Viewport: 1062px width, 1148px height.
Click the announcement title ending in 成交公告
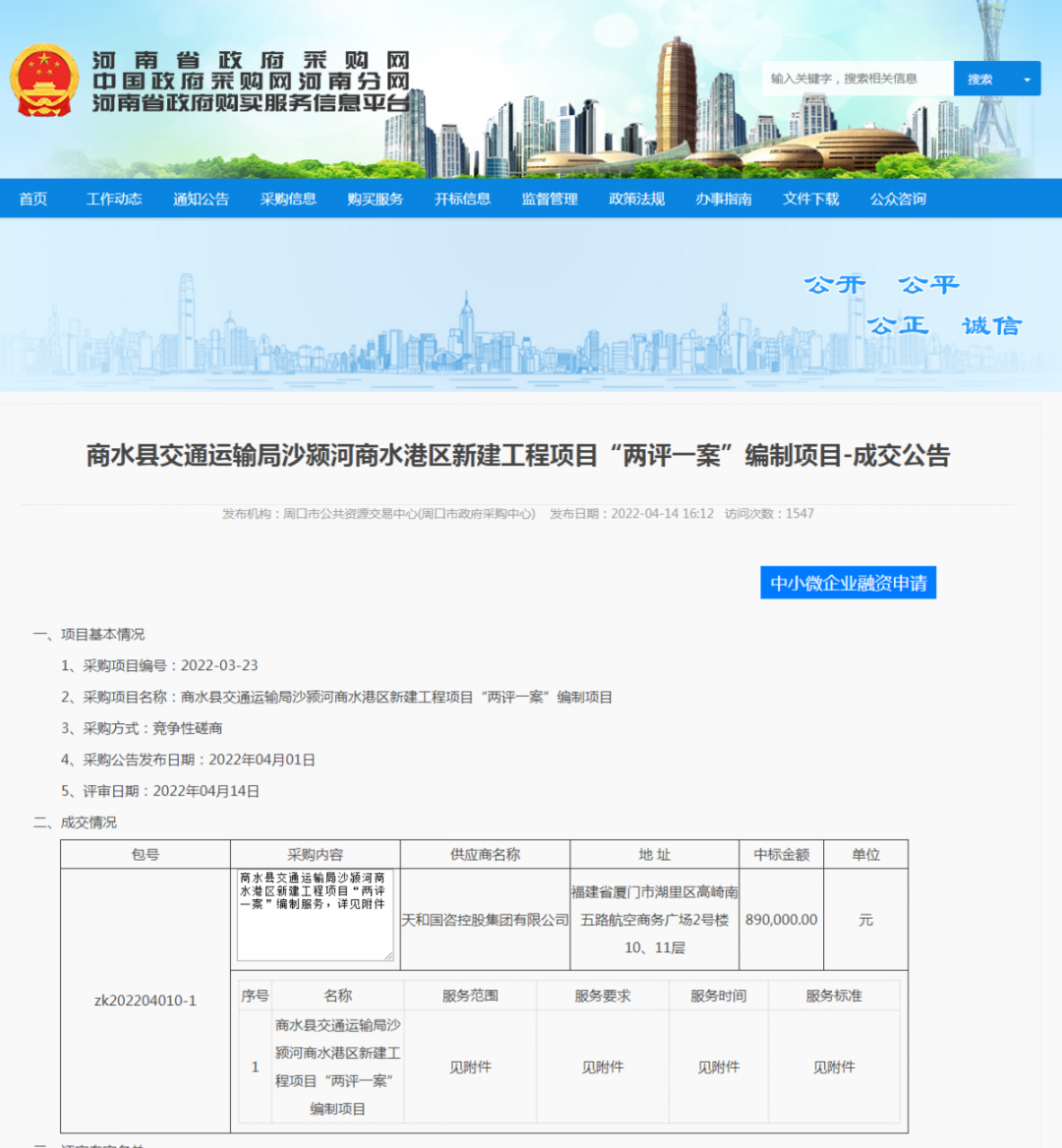pos(518,455)
